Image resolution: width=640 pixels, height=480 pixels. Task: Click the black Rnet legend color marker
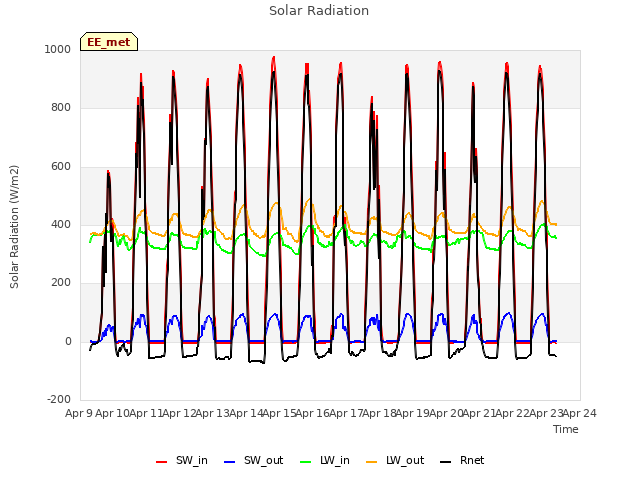point(446,462)
